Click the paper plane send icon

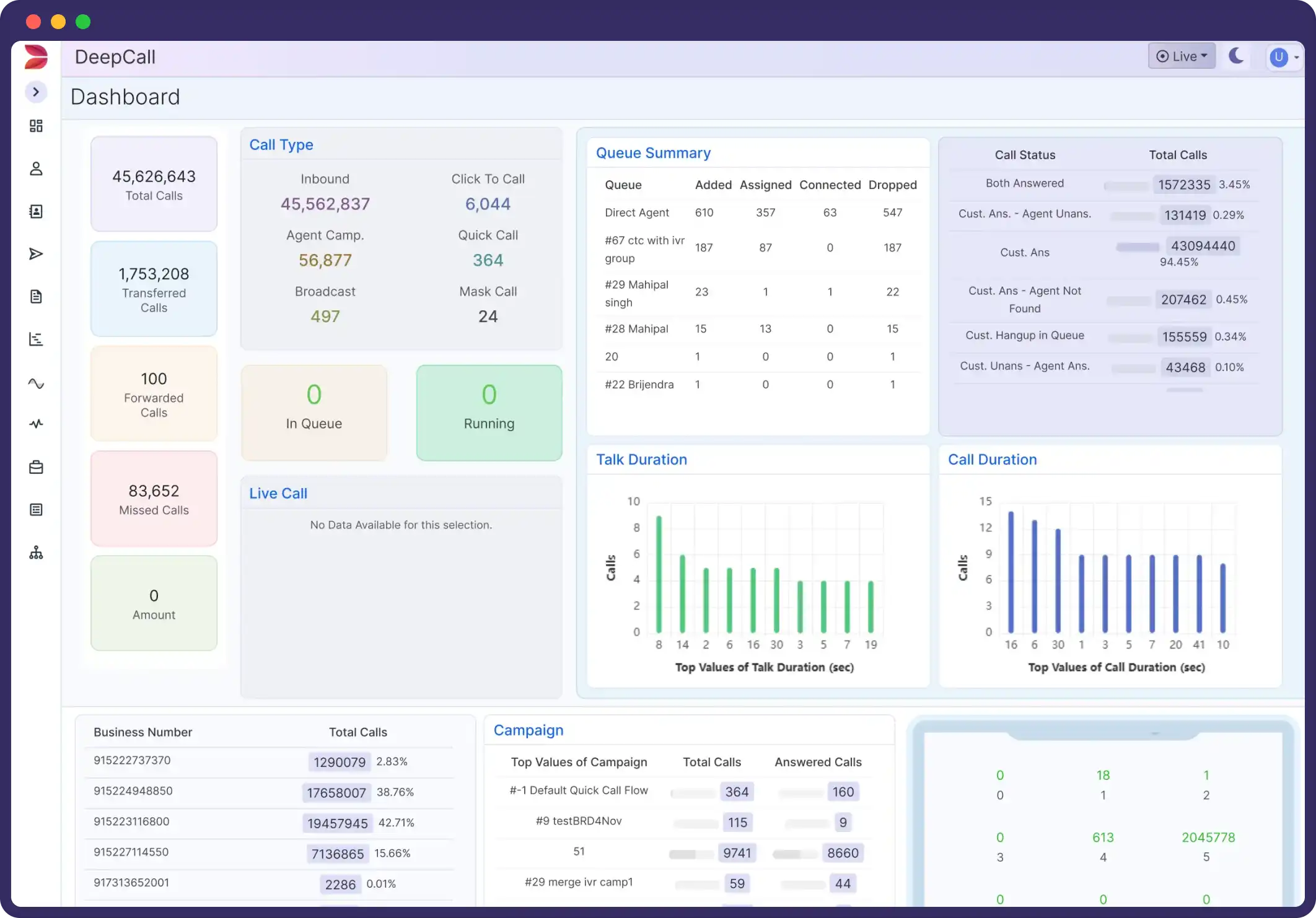[36, 254]
